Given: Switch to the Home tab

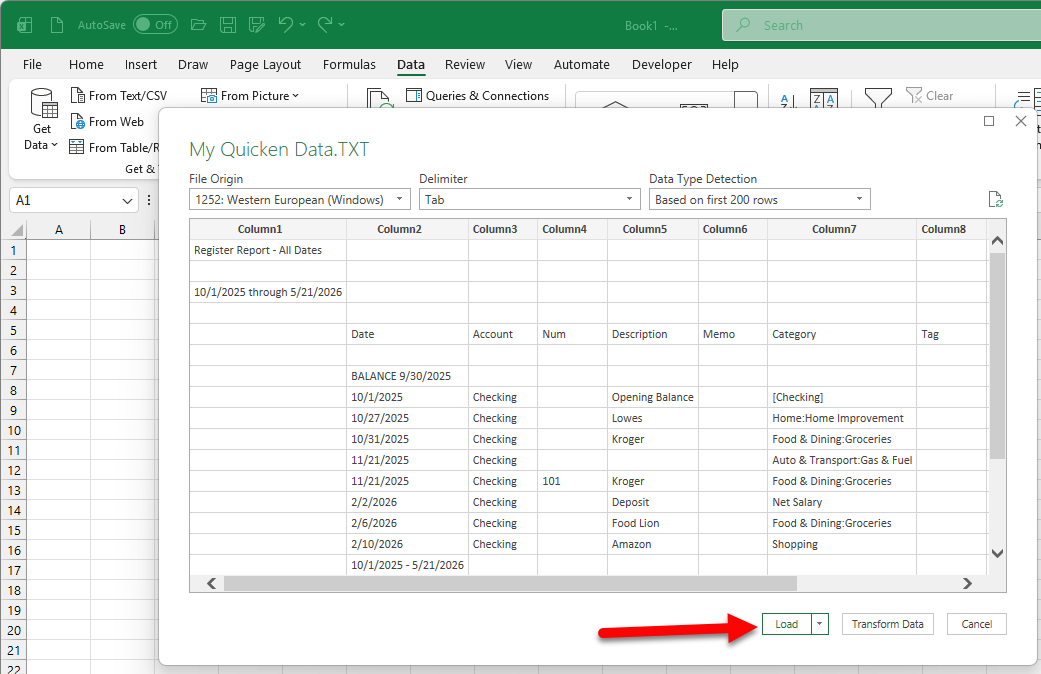Looking at the screenshot, I should tap(86, 64).
